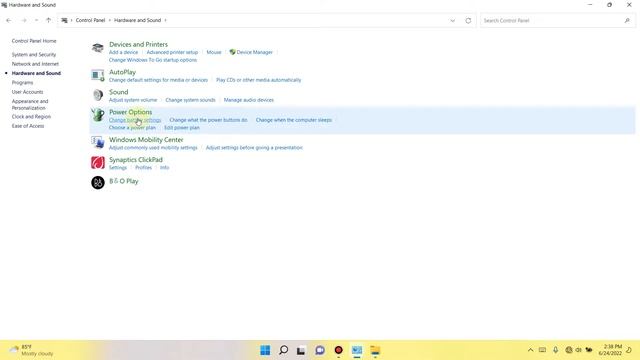Click the AutoPlay category icon
The width and height of the screenshot is (640, 360).
(98, 75)
